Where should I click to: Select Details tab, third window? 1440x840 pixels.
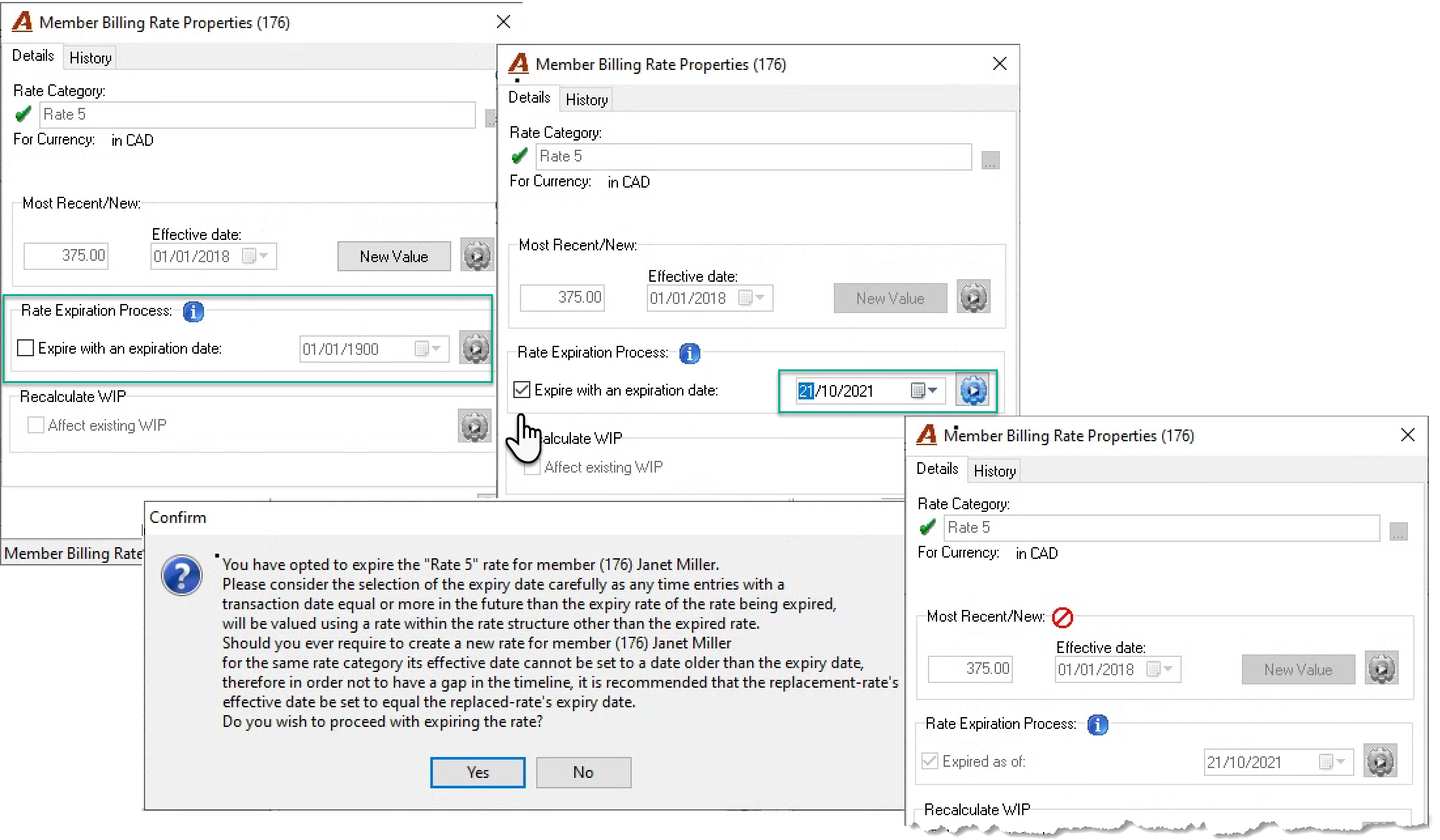(937, 469)
